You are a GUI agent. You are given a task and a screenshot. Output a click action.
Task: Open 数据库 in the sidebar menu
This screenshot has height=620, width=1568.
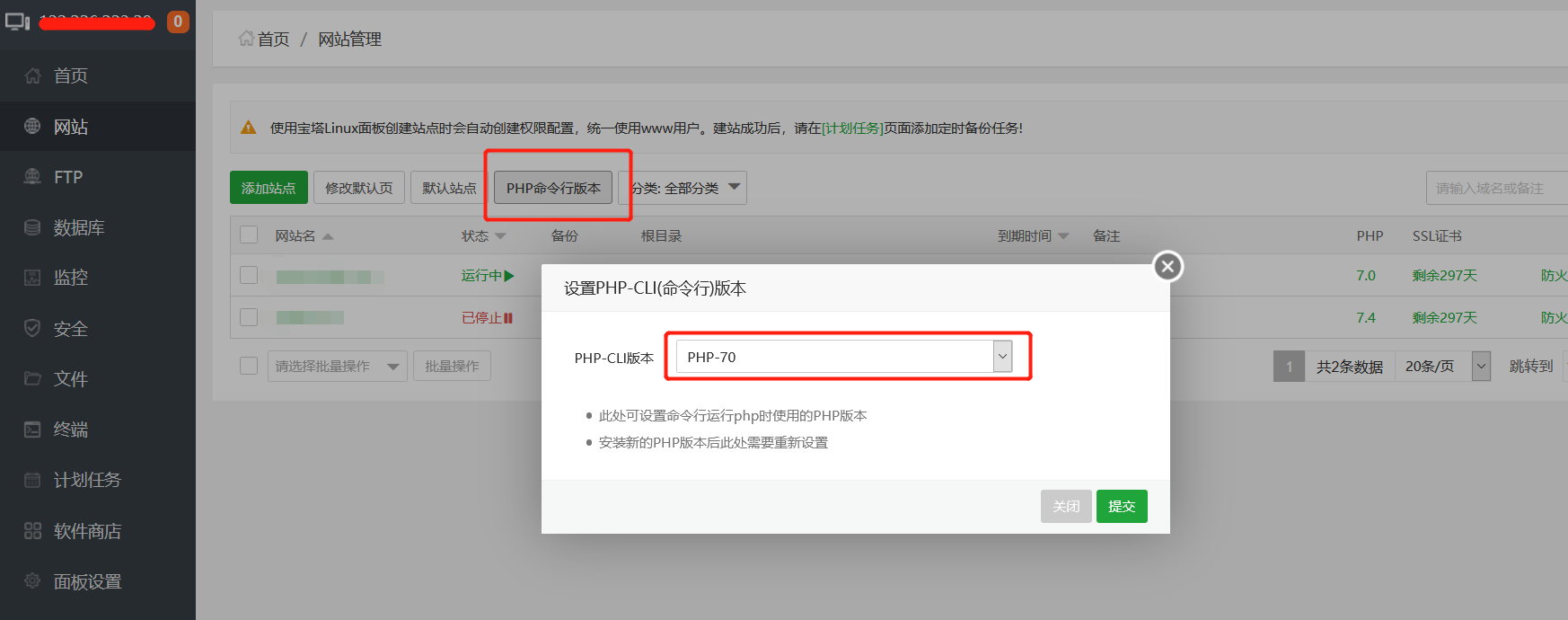coord(98,227)
